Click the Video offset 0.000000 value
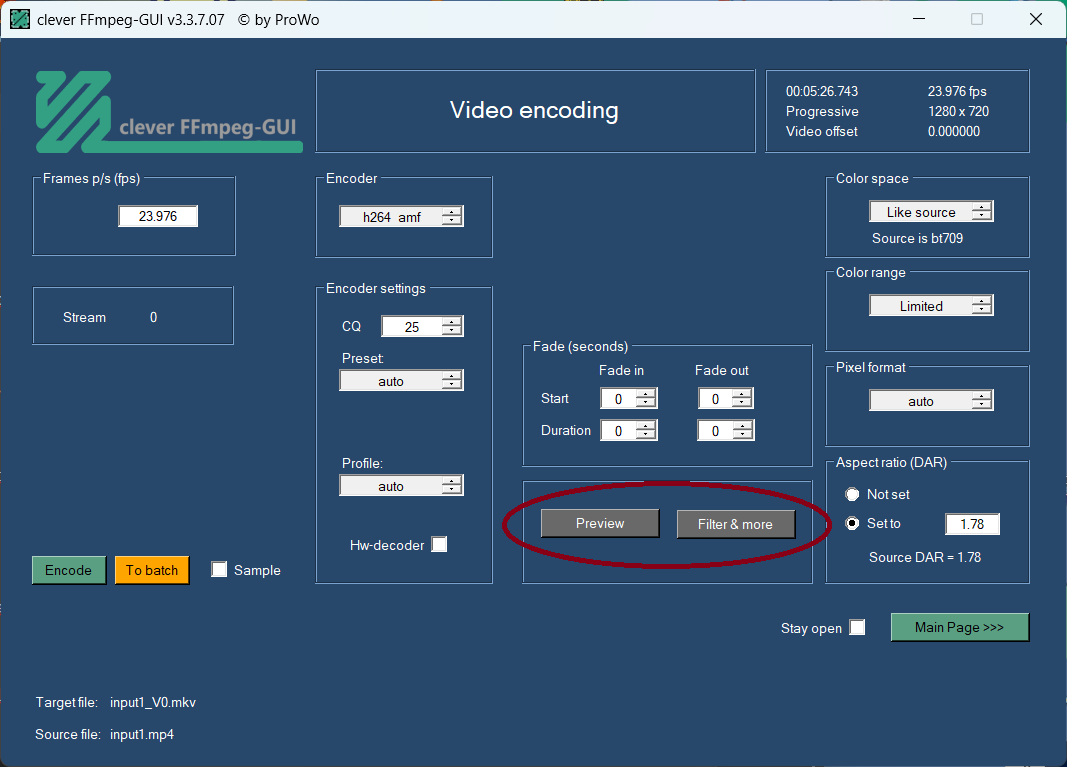 [x=954, y=131]
